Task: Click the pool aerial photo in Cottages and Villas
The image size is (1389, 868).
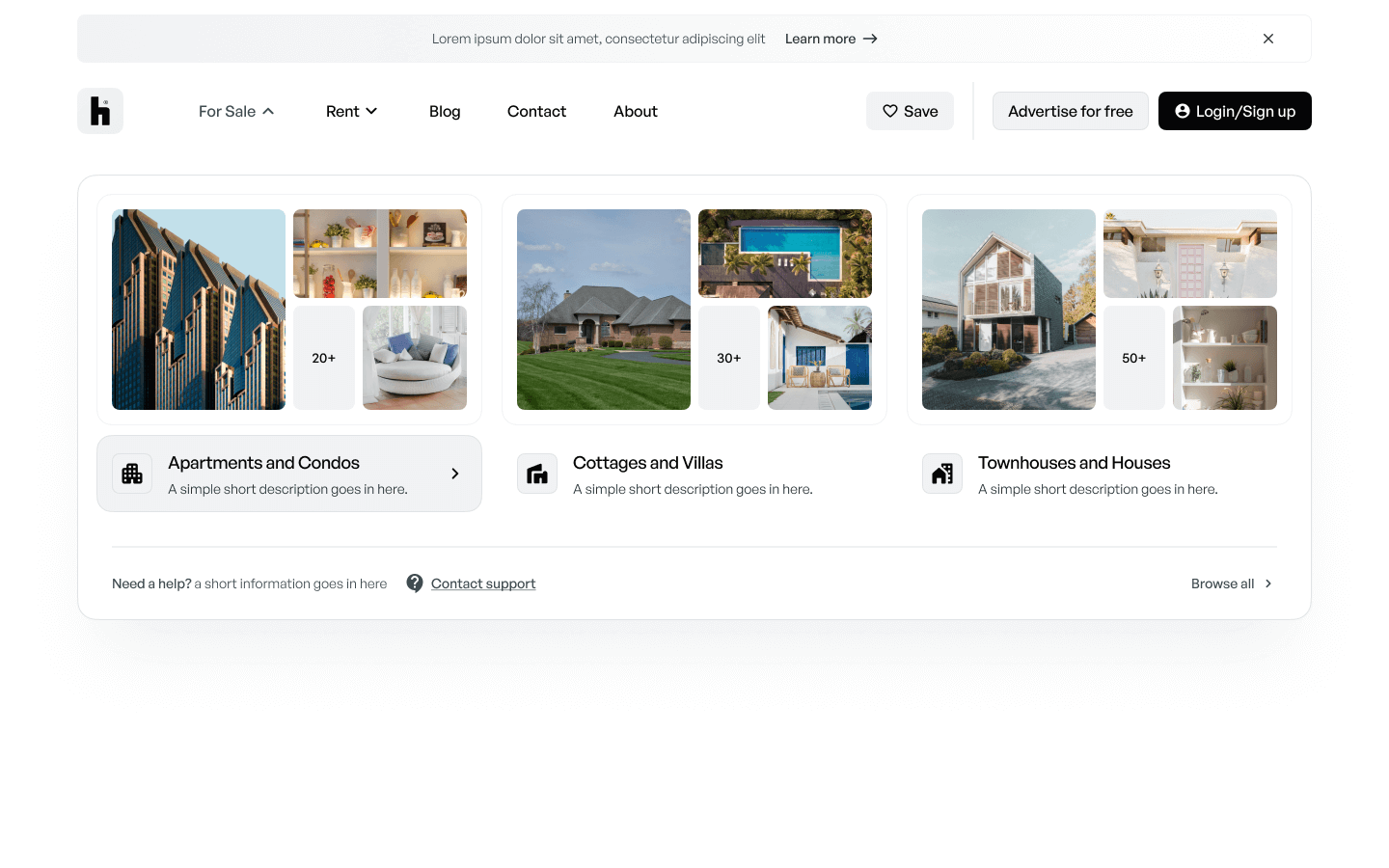Action: 784,253
